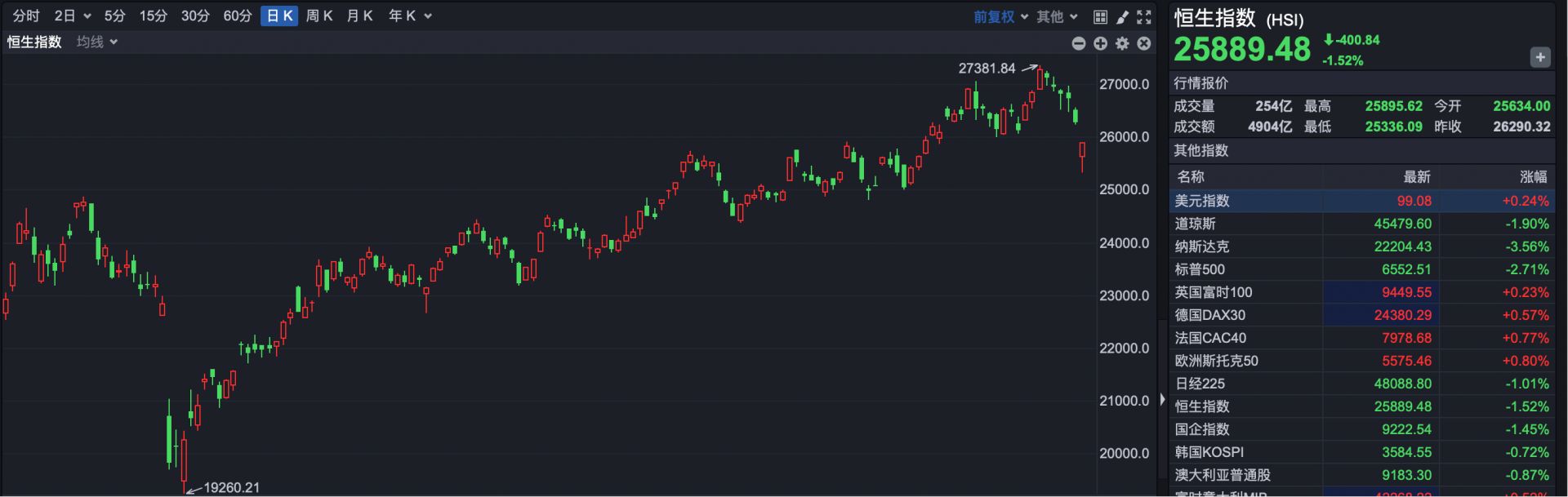
Task: Collapse the right quote panel arrow
Action: tap(1163, 399)
